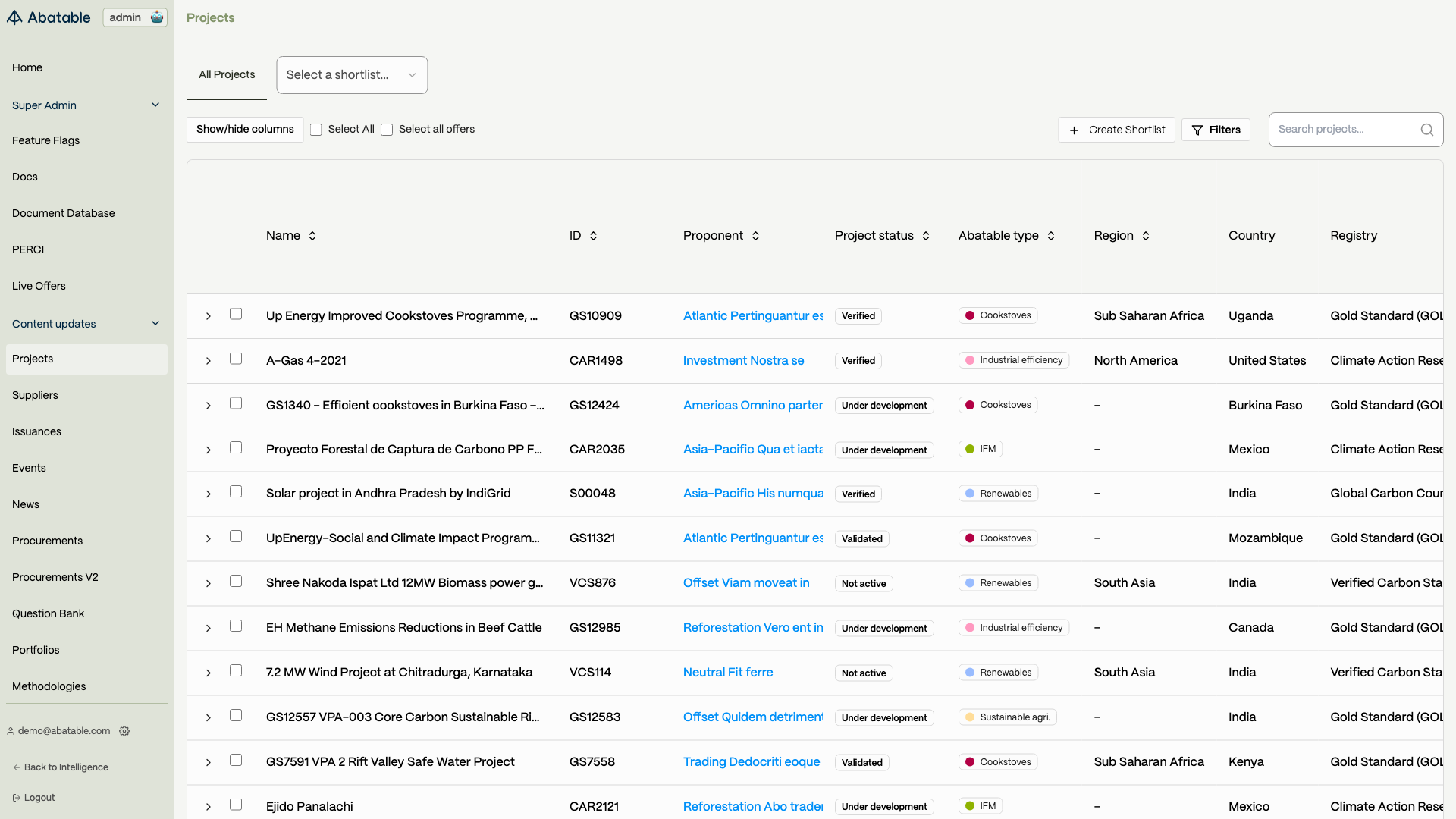The width and height of the screenshot is (1456, 819).
Task: Click the Logout icon link
Action: 17,798
